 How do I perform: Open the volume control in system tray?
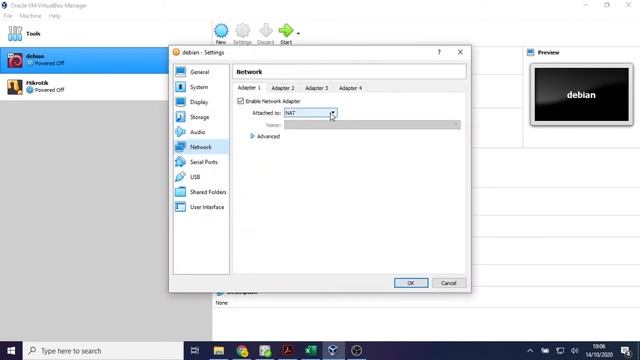pos(575,351)
